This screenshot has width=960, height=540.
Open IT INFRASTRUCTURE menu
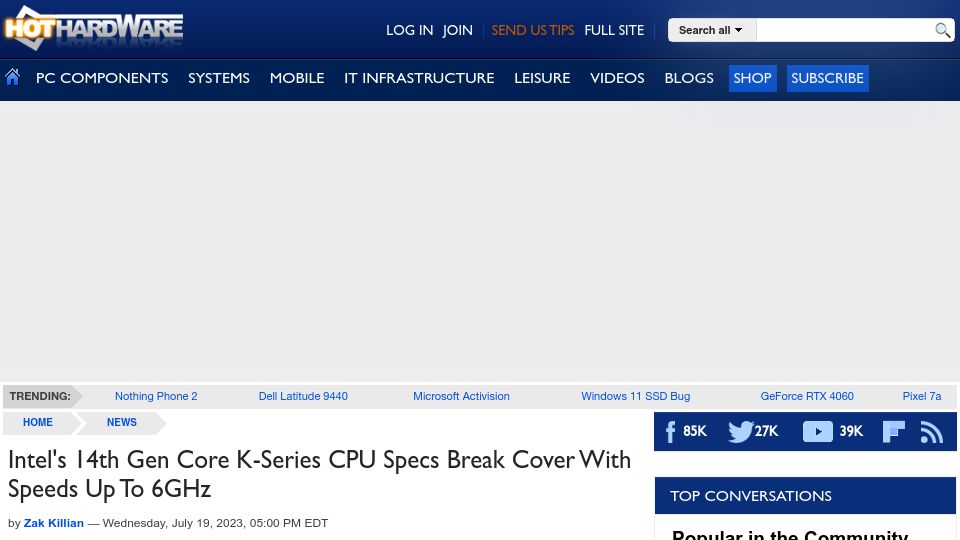[419, 78]
